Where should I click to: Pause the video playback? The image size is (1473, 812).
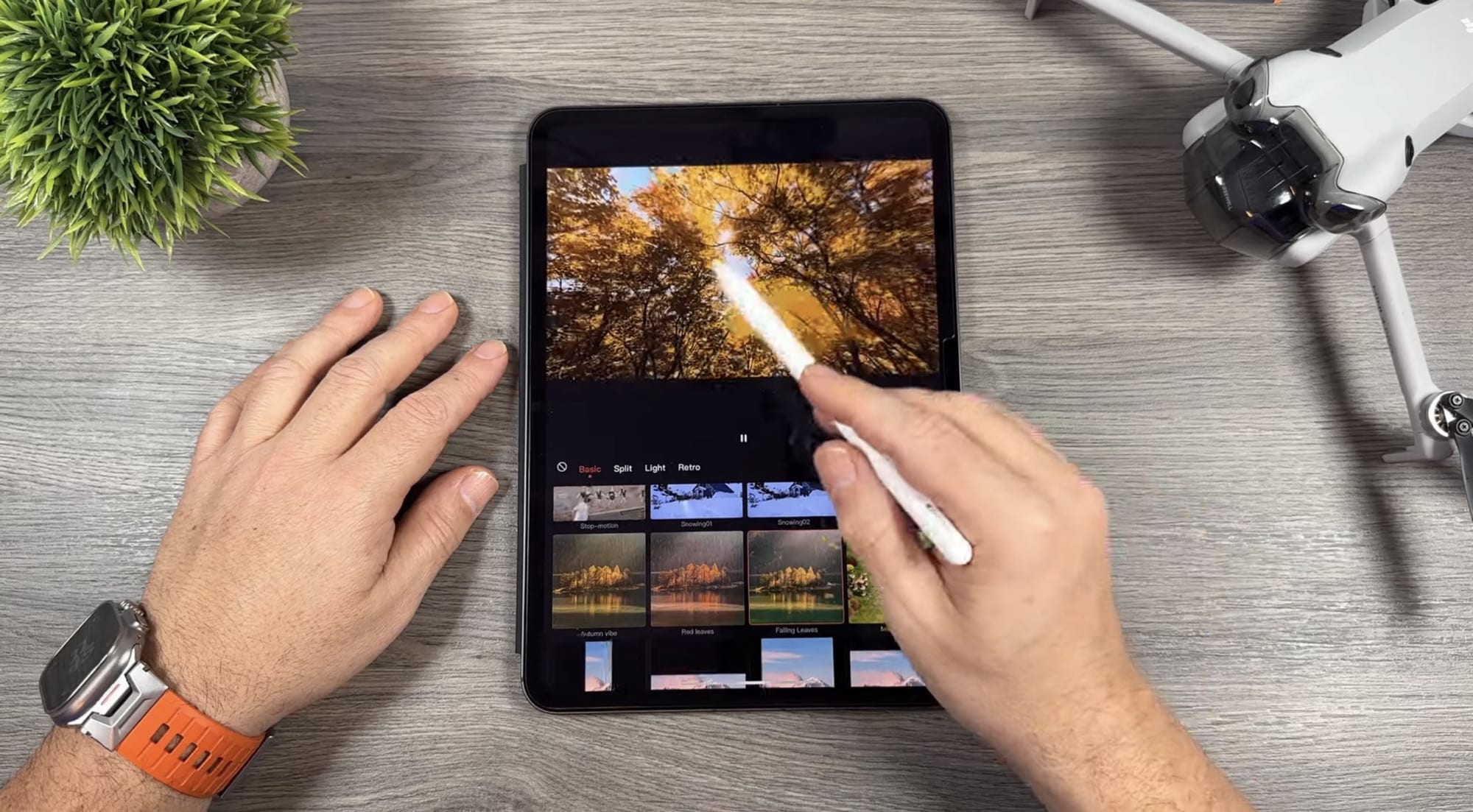point(743,438)
